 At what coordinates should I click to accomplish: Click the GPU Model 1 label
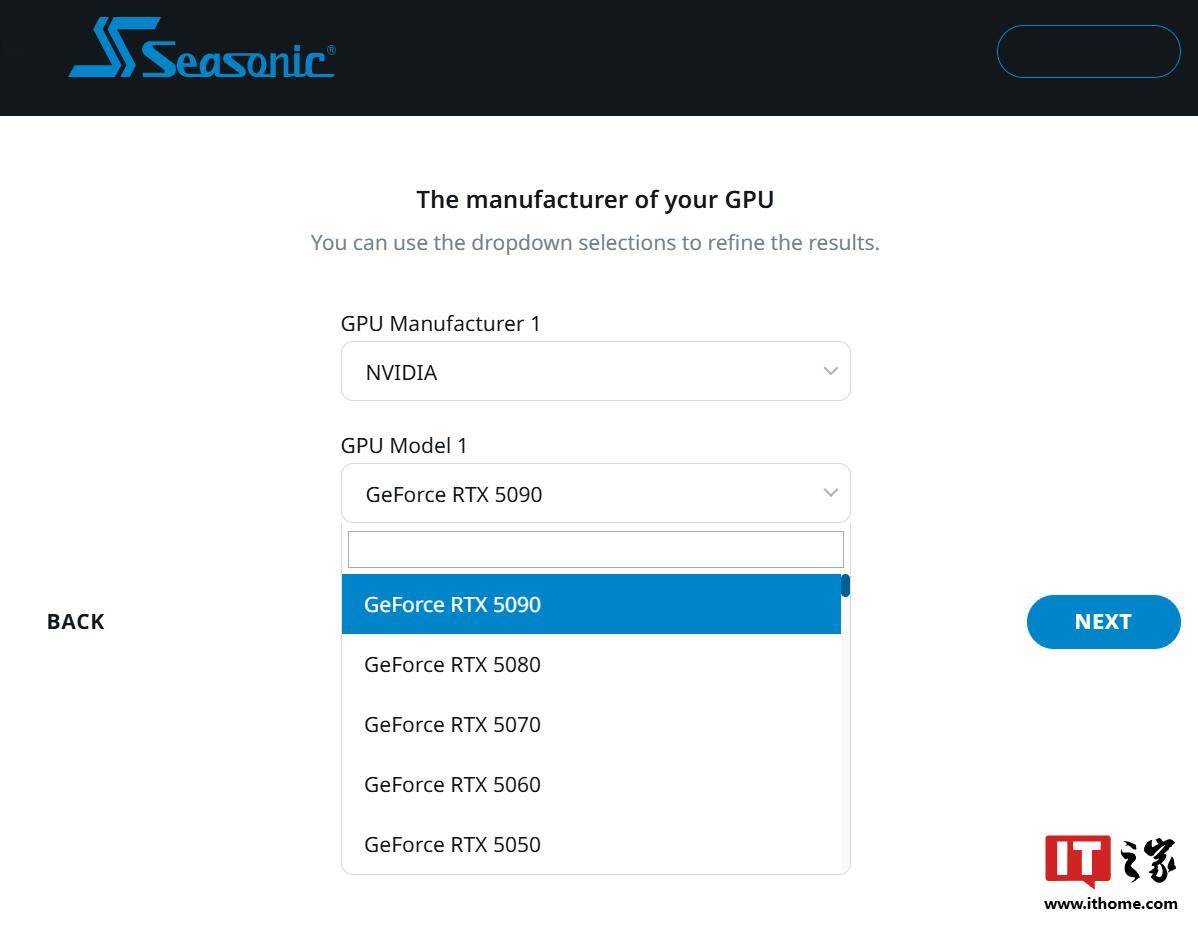click(404, 446)
